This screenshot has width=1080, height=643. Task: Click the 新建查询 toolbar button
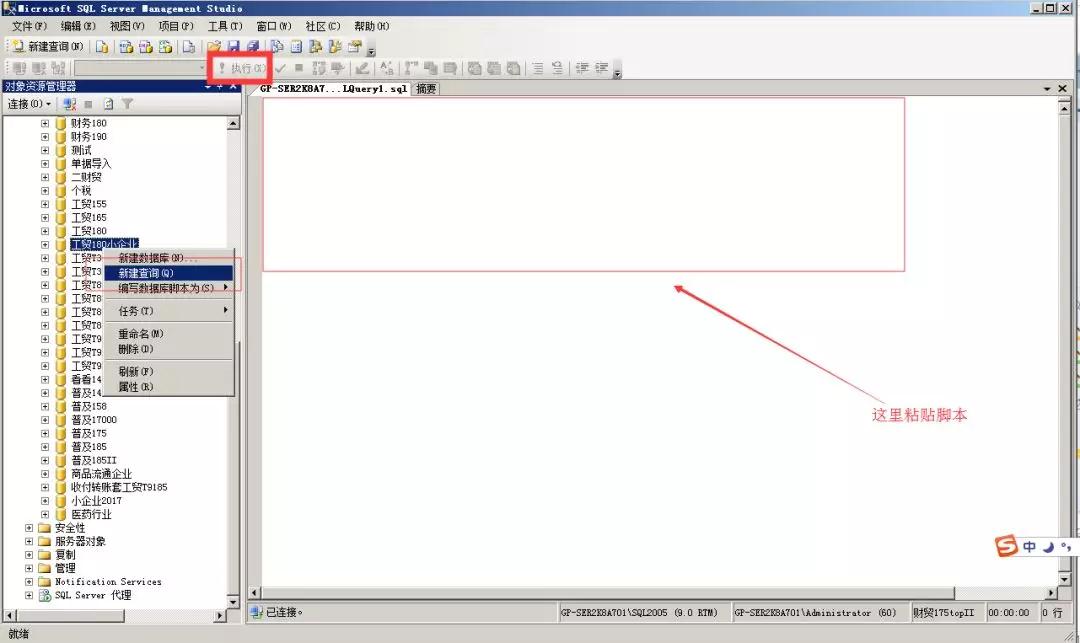pos(48,46)
